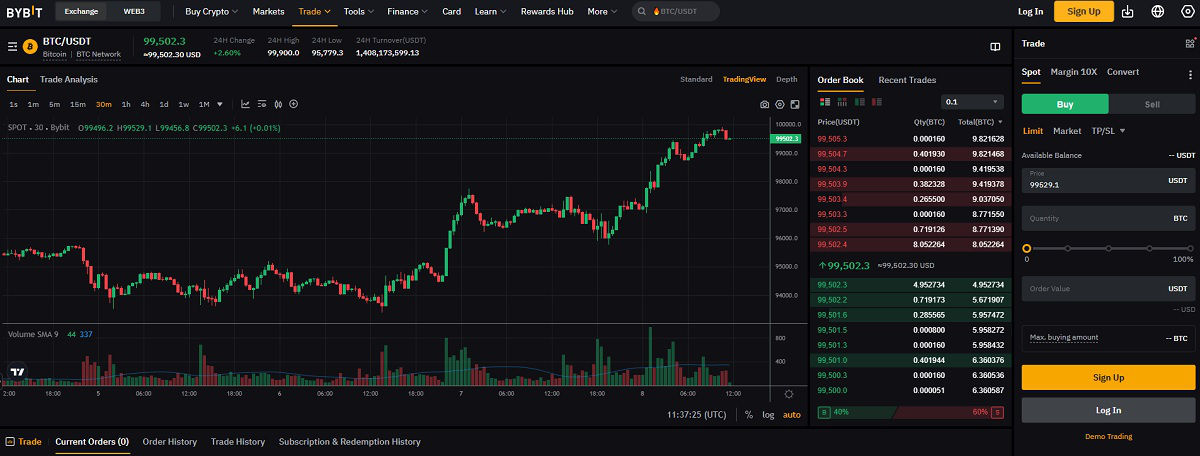Click Log In link in header
Viewport: 1200px width, 456px height.
(1030, 12)
